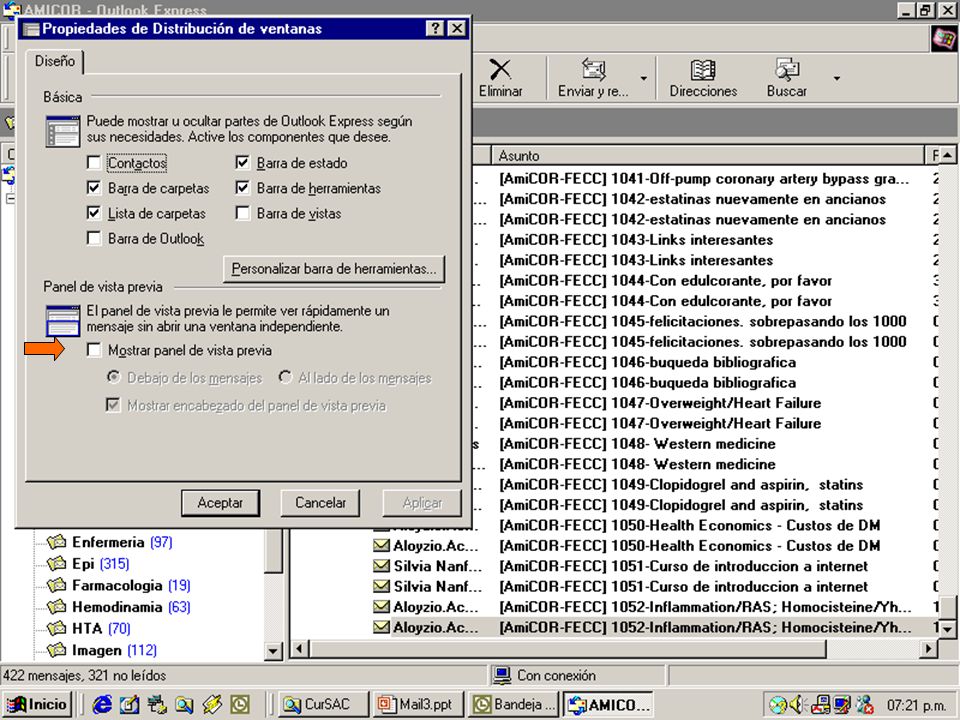Click the message list scroll-right arrow
The width and height of the screenshot is (960, 720).
[x=929, y=648]
